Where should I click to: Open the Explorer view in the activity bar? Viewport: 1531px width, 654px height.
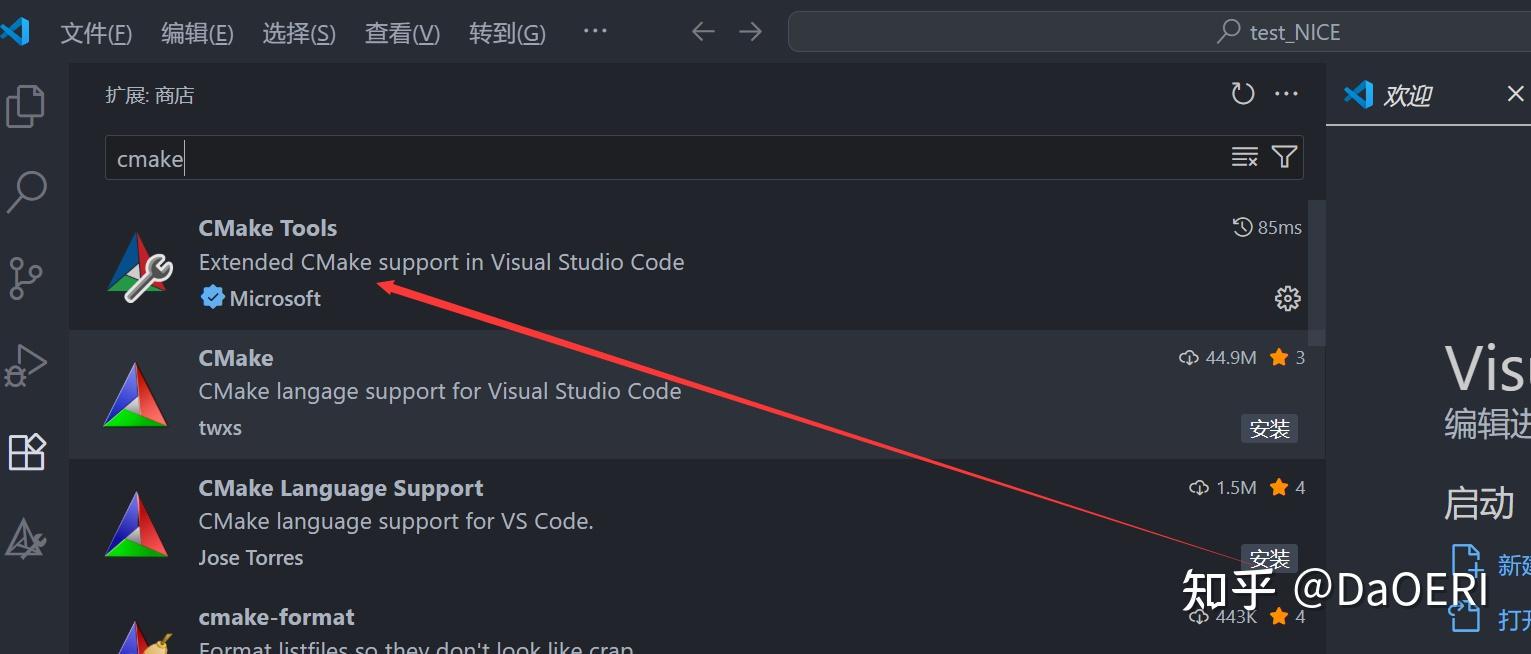pos(25,104)
